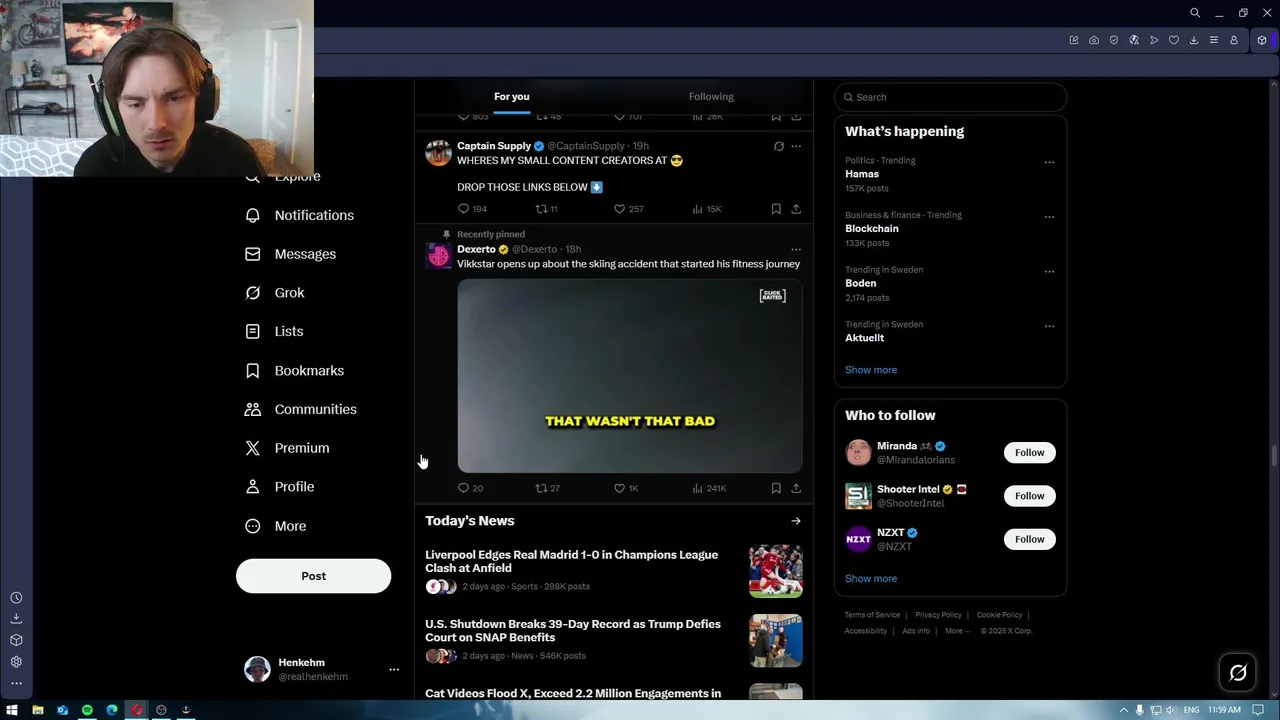Expand Today's News arrow
The width and height of the screenshot is (1280, 720).
[x=796, y=521]
